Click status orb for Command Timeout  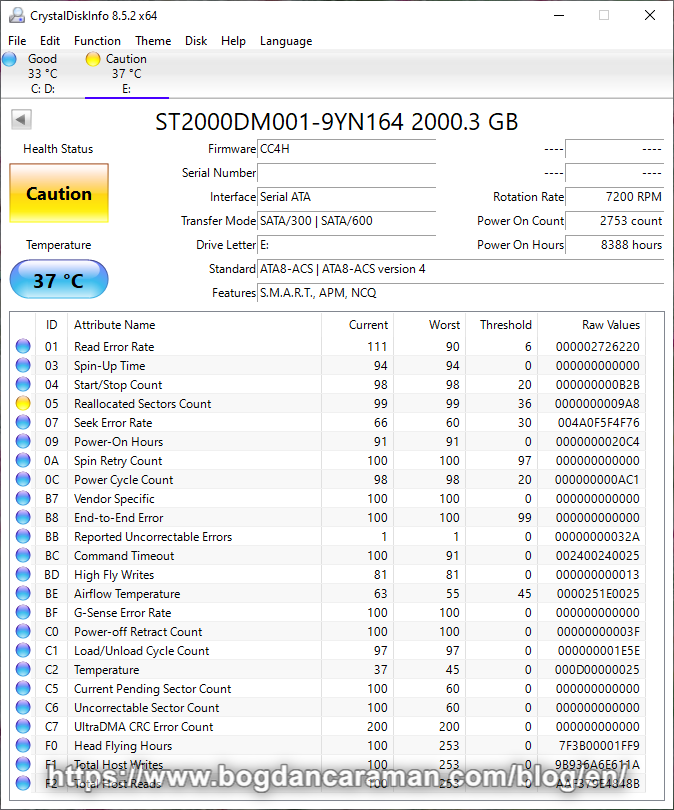23,555
